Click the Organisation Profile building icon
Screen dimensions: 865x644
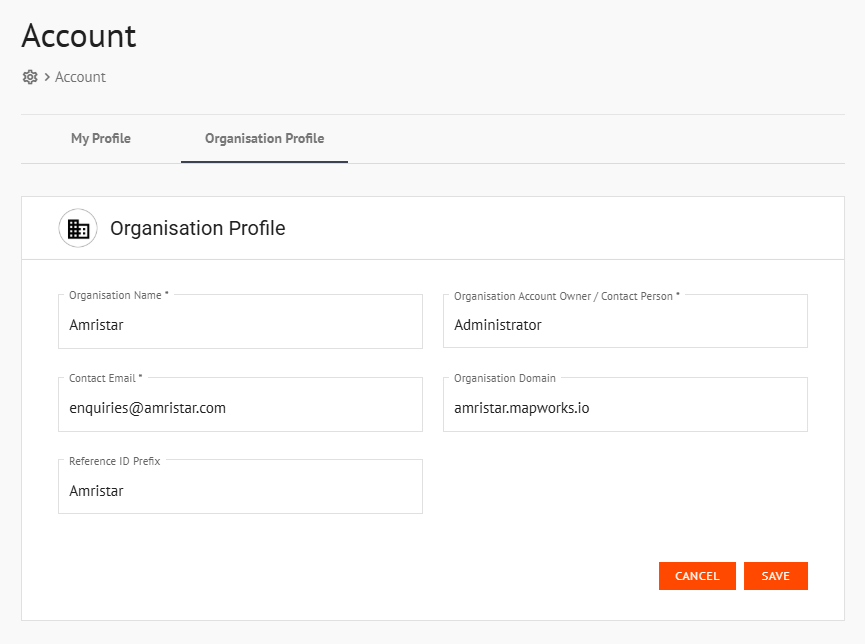coord(78,227)
